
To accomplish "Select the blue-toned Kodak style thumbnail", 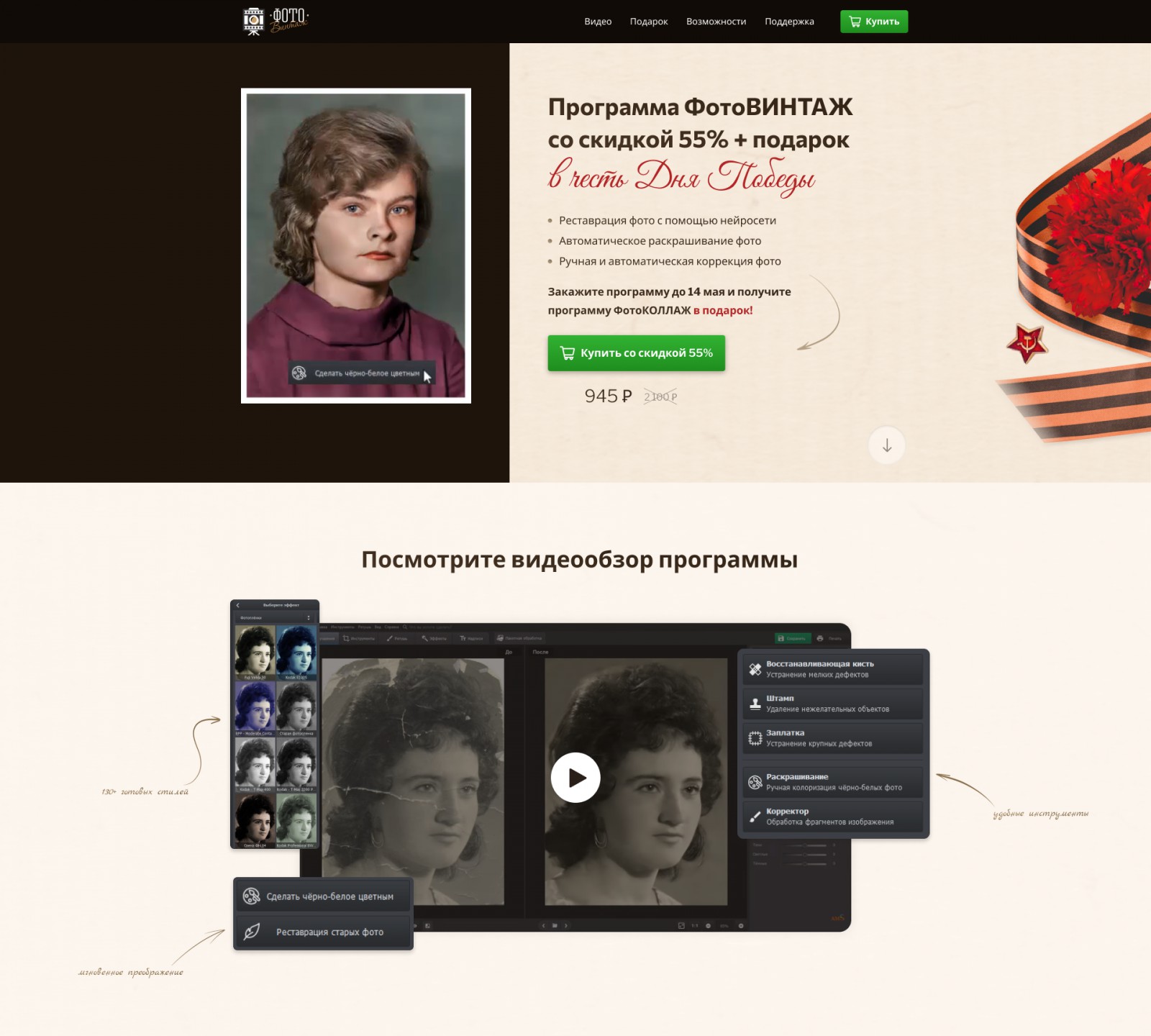I will [296, 652].
